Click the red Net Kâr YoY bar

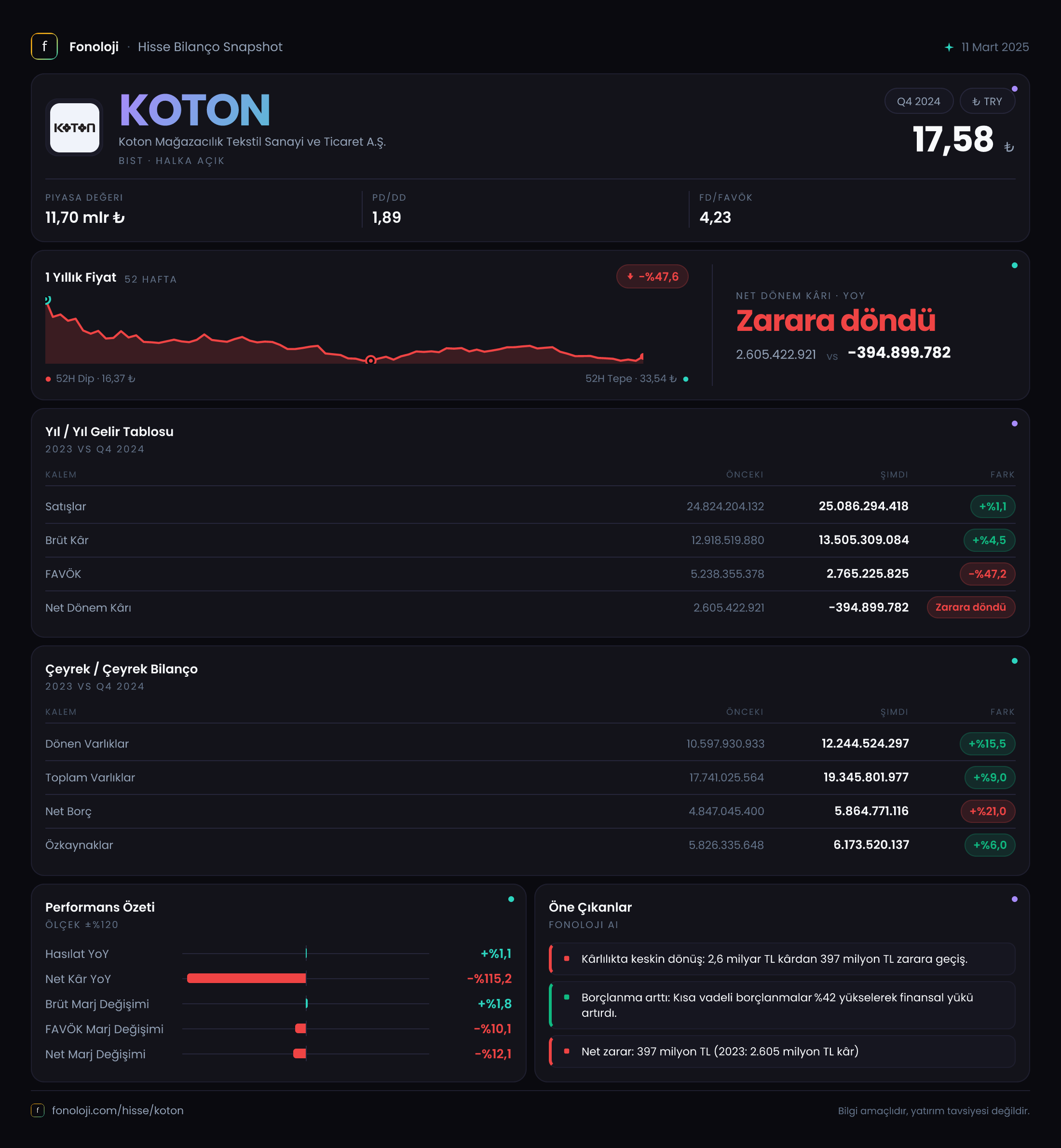[246, 978]
